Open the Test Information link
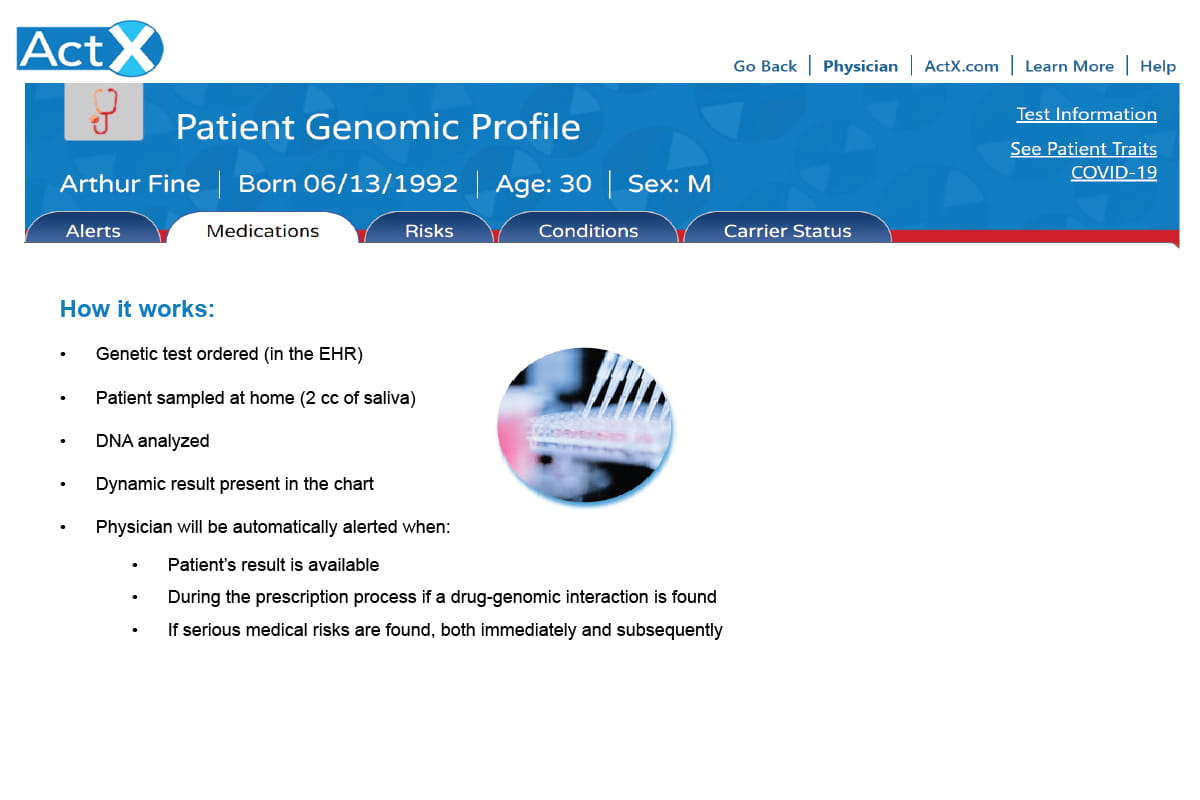 click(x=1086, y=114)
